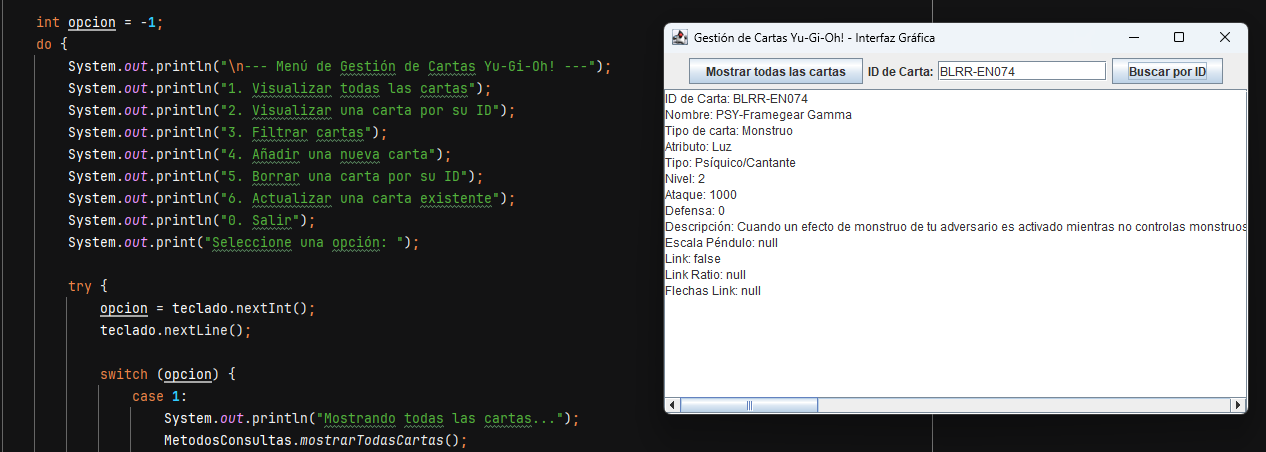Click the 'Tipo de carta: Monstruo' line
This screenshot has height=452, width=1266.
click(x=728, y=131)
